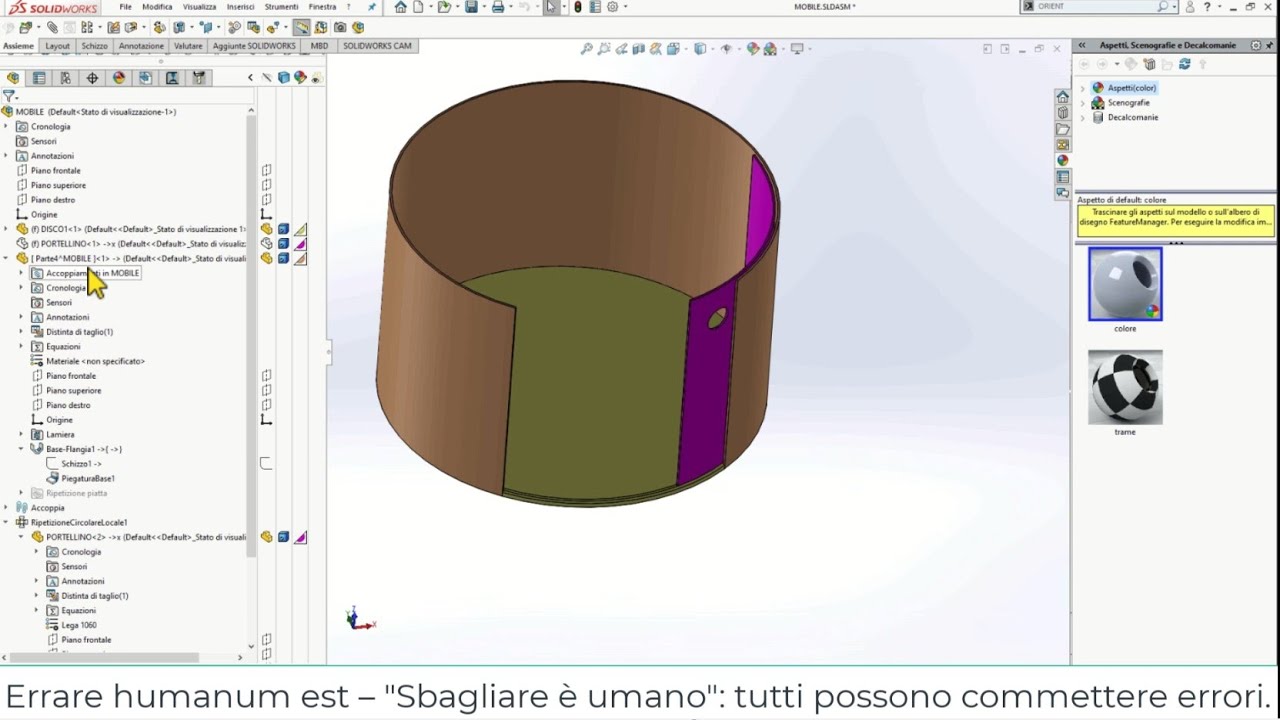Click the Home icon in top toolbar
Viewport: 1280px width, 720px height.
click(x=401, y=7)
